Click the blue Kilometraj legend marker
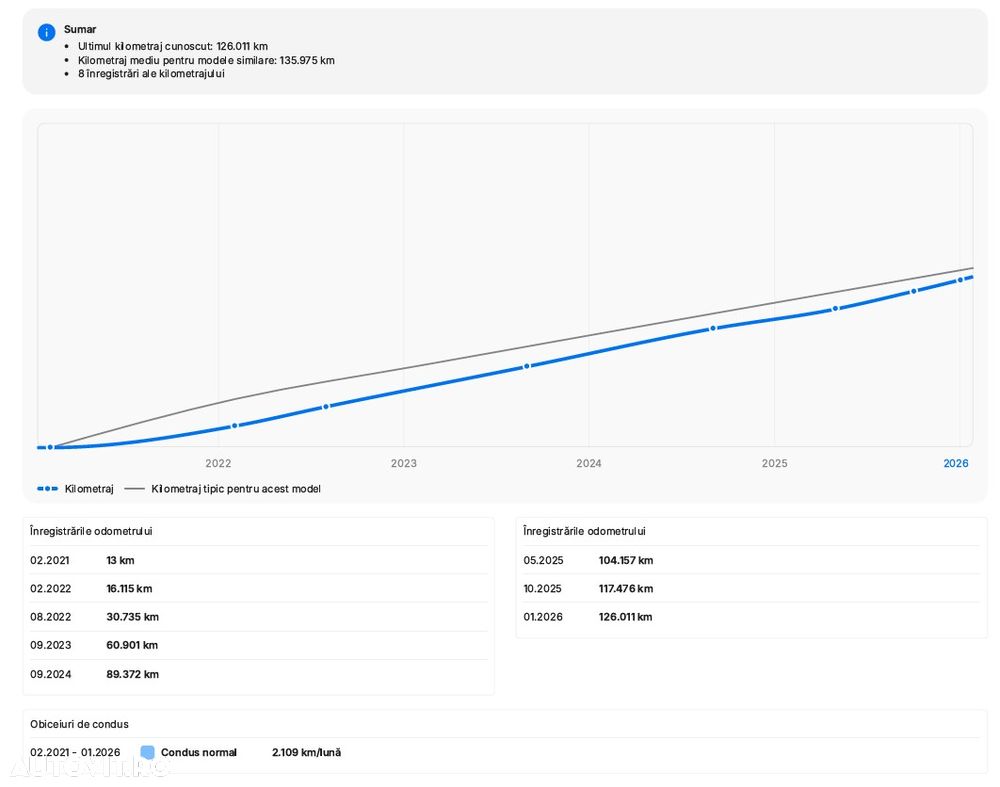1000x787 pixels. coord(47,489)
